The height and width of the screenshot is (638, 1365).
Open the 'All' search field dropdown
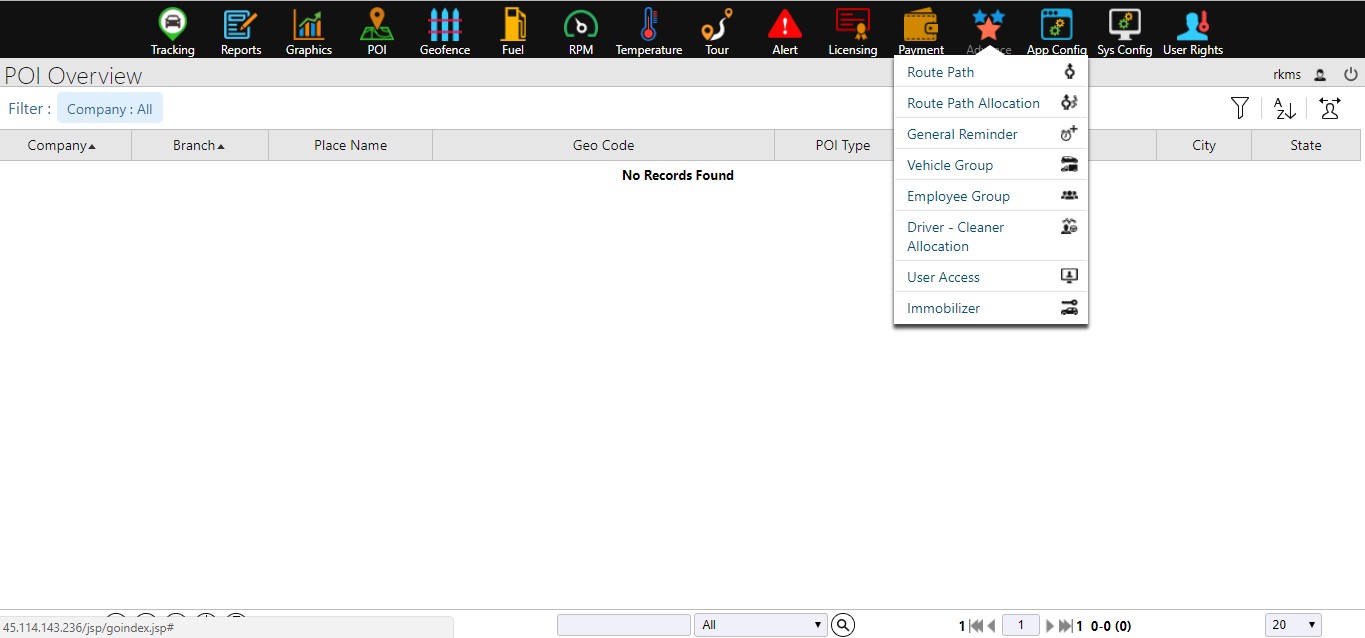(760, 625)
